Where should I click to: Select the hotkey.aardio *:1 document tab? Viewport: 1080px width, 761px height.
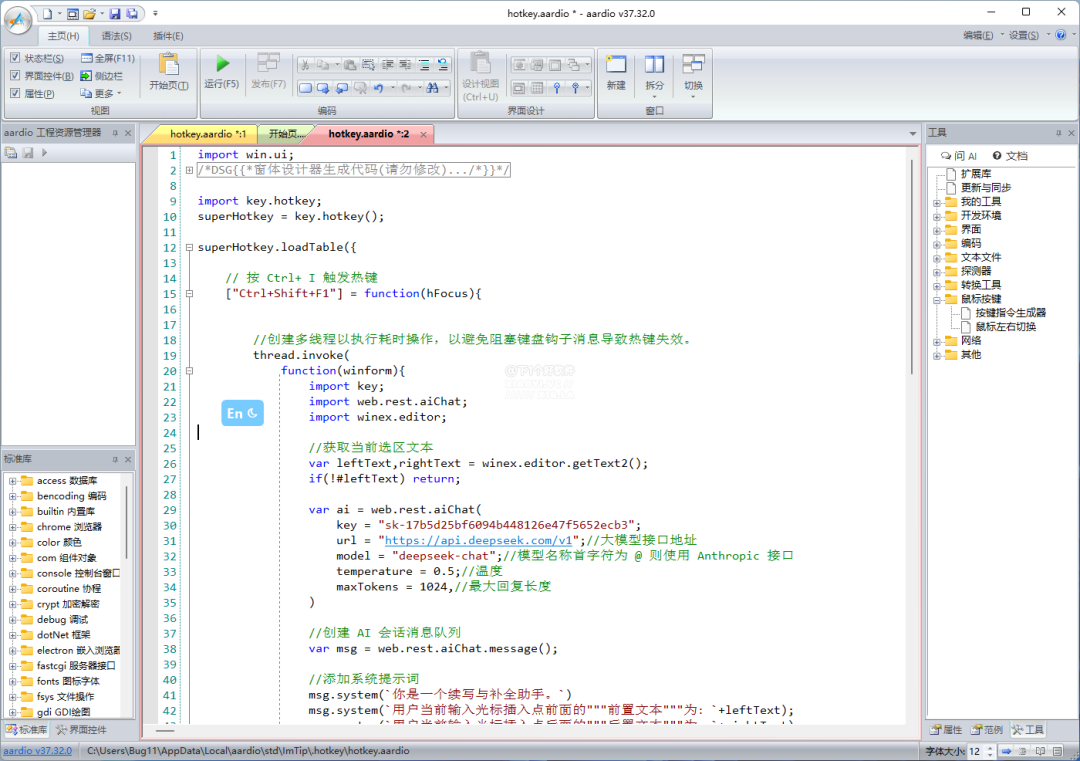(x=207, y=134)
